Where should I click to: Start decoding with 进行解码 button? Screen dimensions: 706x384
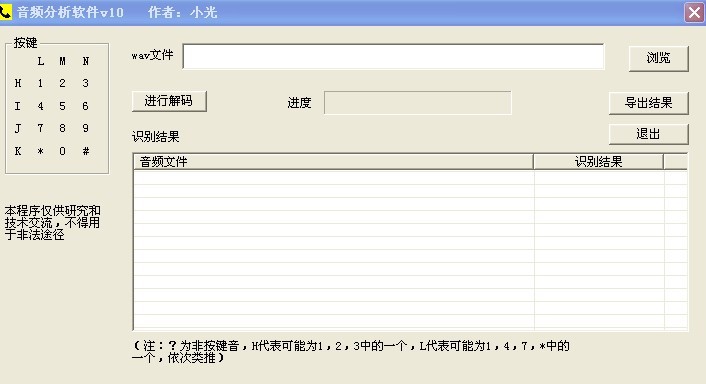pos(169,101)
